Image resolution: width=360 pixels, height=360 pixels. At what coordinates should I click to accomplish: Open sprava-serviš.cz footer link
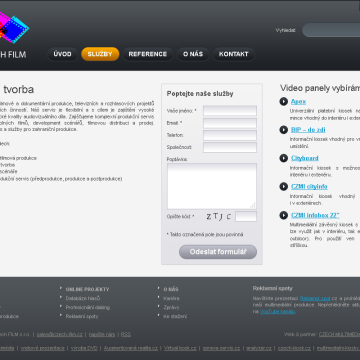pos(221,348)
